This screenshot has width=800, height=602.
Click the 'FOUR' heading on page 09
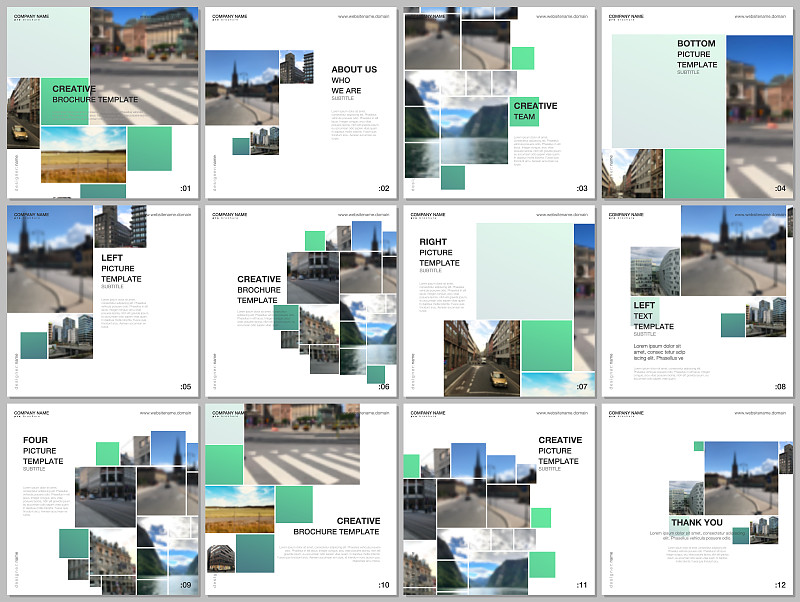click(x=35, y=440)
